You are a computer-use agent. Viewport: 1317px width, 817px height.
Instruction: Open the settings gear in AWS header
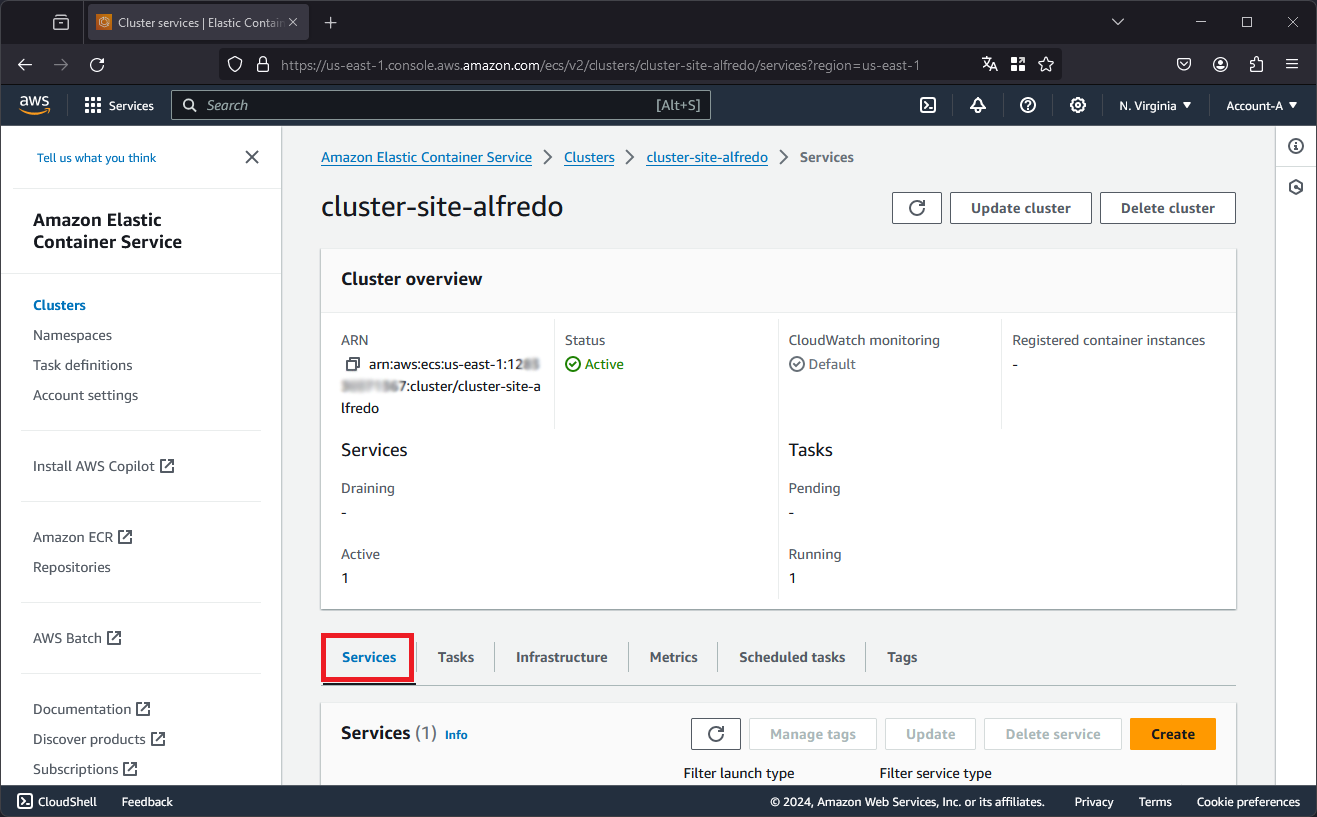coord(1078,105)
